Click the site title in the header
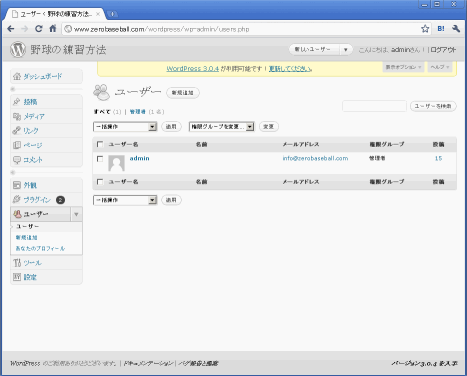 [68, 50]
